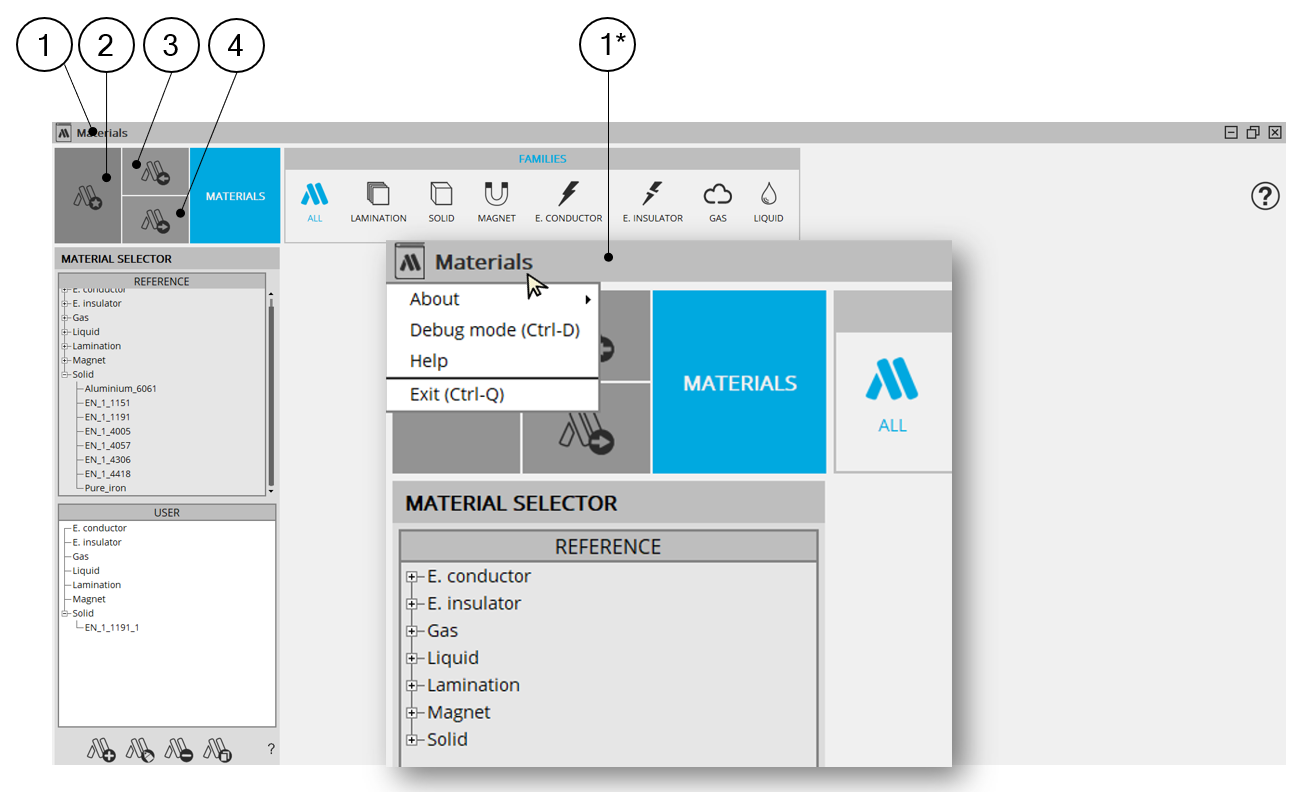Select the Magnet family icon
The width and height of the screenshot is (1313, 792).
click(x=496, y=195)
